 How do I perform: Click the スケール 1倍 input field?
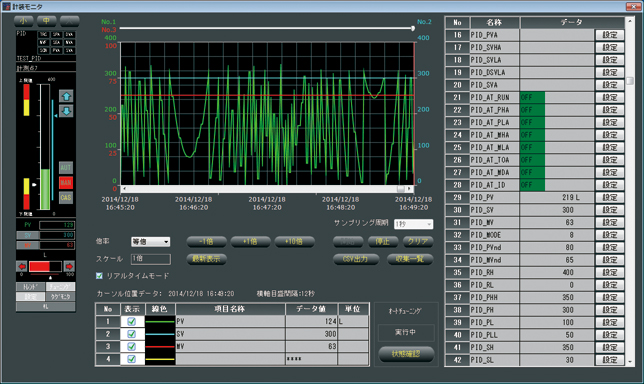(x=150, y=259)
